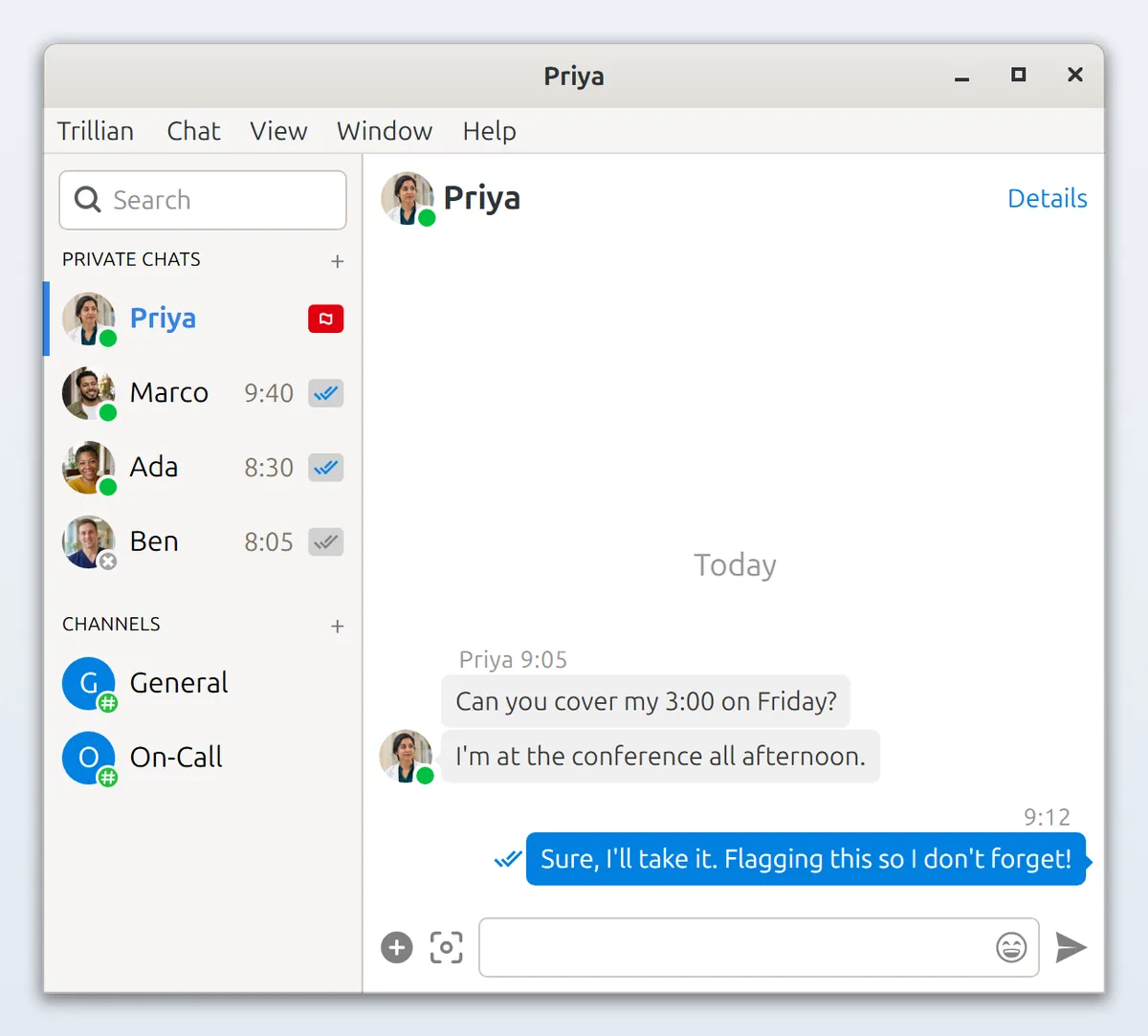Click the Priya name in conversation header
The width and height of the screenshot is (1148, 1036).
(x=482, y=198)
